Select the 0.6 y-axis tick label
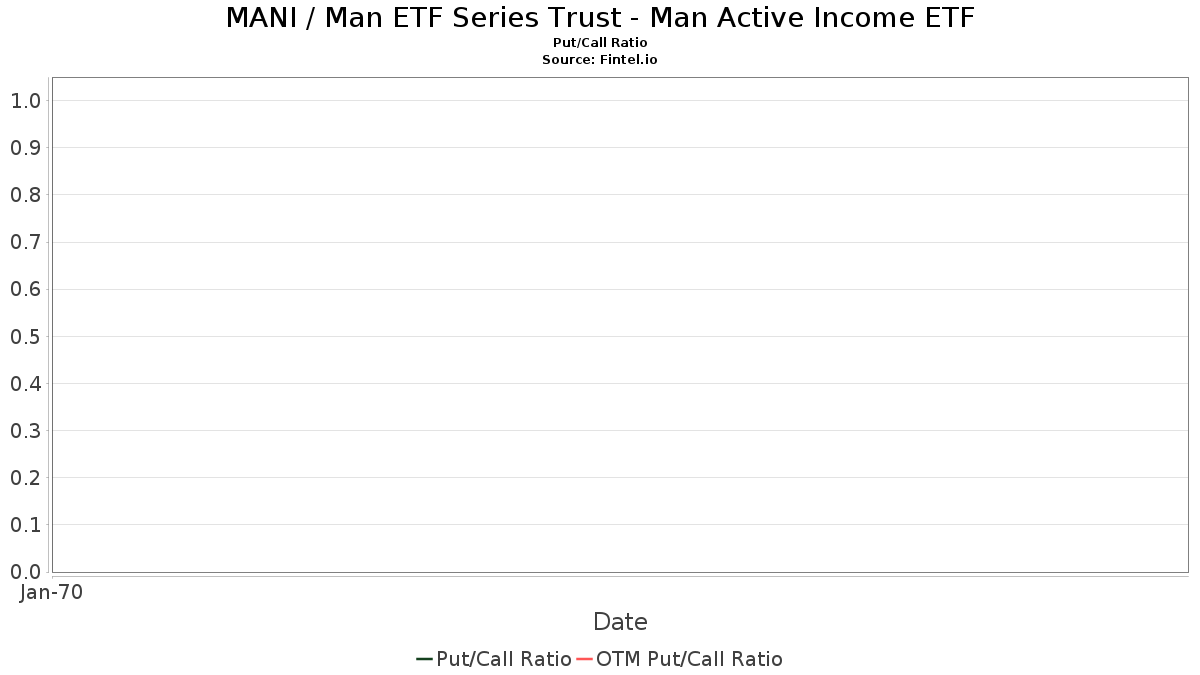Image resolution: width=1200 pixels, height=675 pixels. [x=25, y=289]
